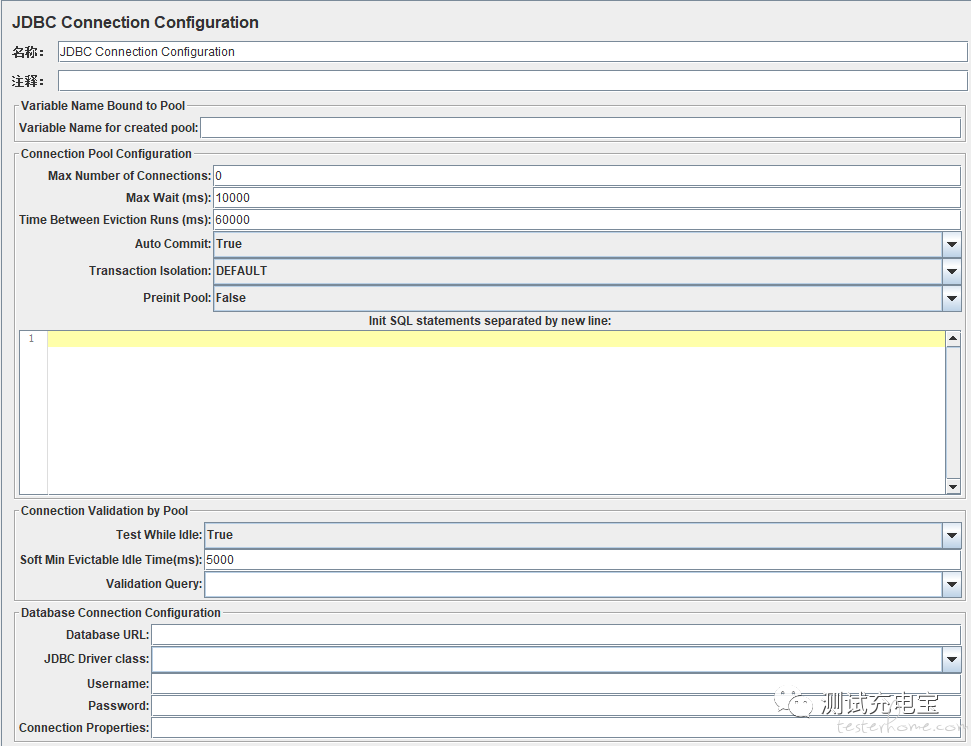Expand the Test While Idle dropdown arrow
The width and height of the screenshot is (971, 746).
952,535
